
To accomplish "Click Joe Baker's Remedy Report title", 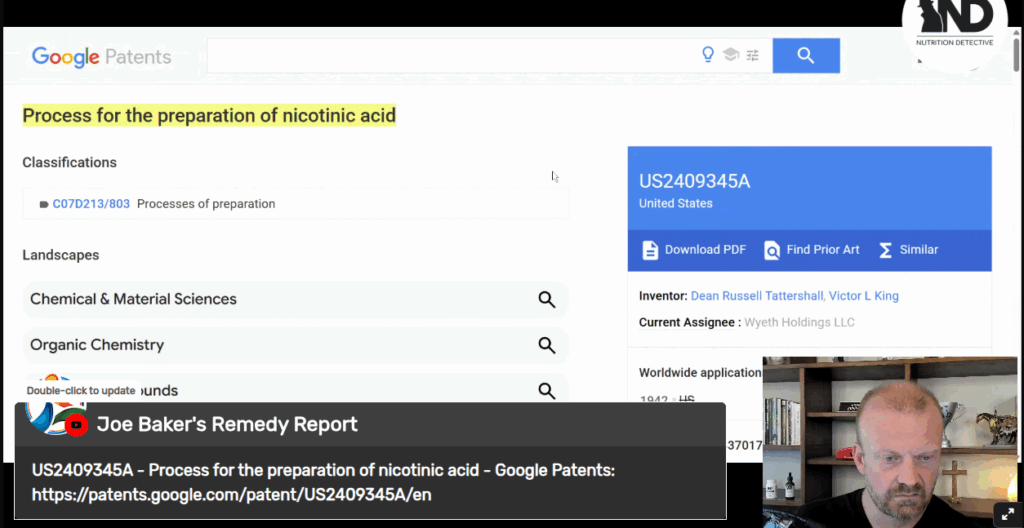I will pyautogui.click(x=227, y=425).
